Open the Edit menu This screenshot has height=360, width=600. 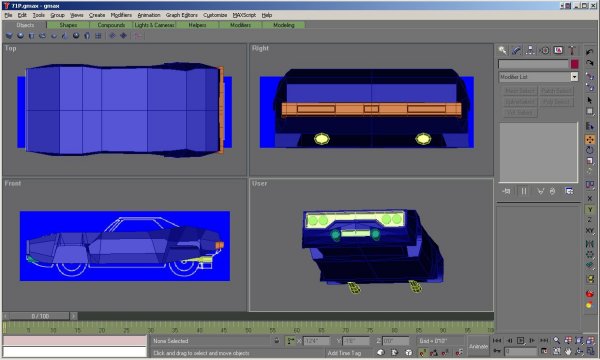[x=22, y=15]
